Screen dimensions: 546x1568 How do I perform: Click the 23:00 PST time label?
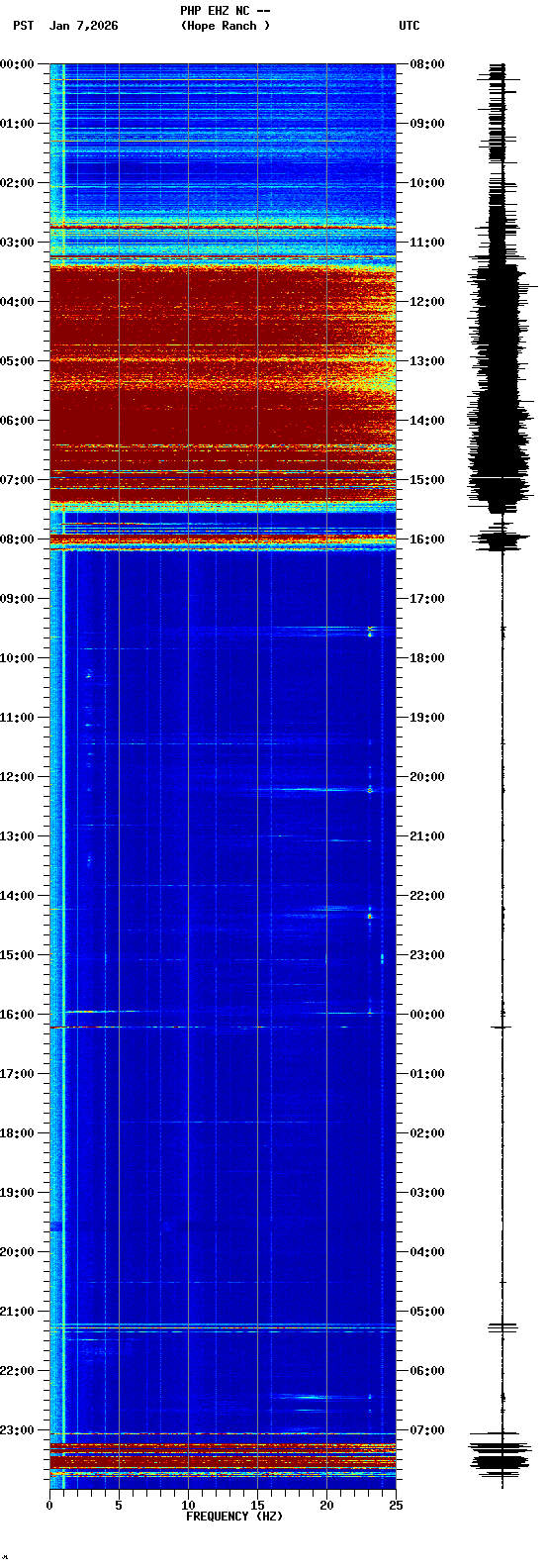18,1430
